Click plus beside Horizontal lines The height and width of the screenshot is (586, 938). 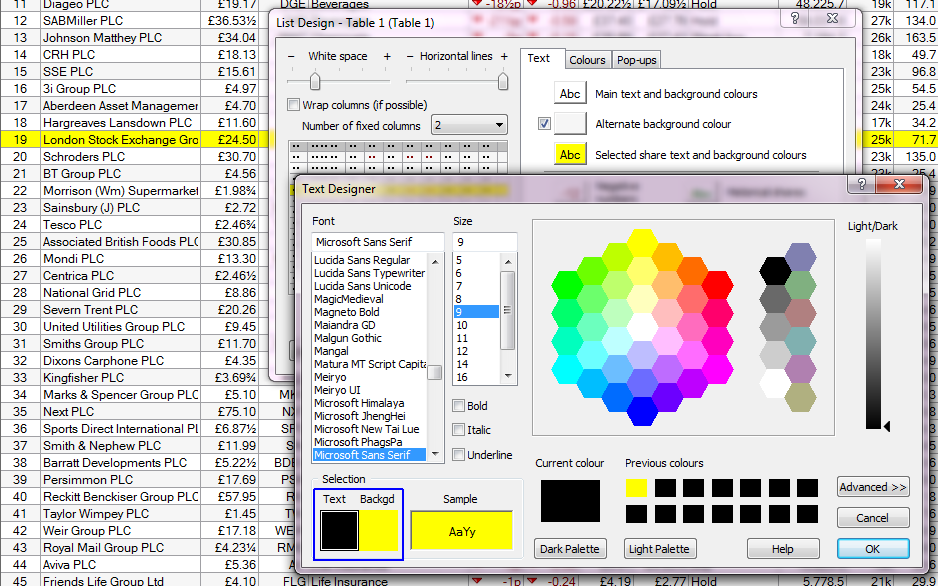click(x=504, y=56)
